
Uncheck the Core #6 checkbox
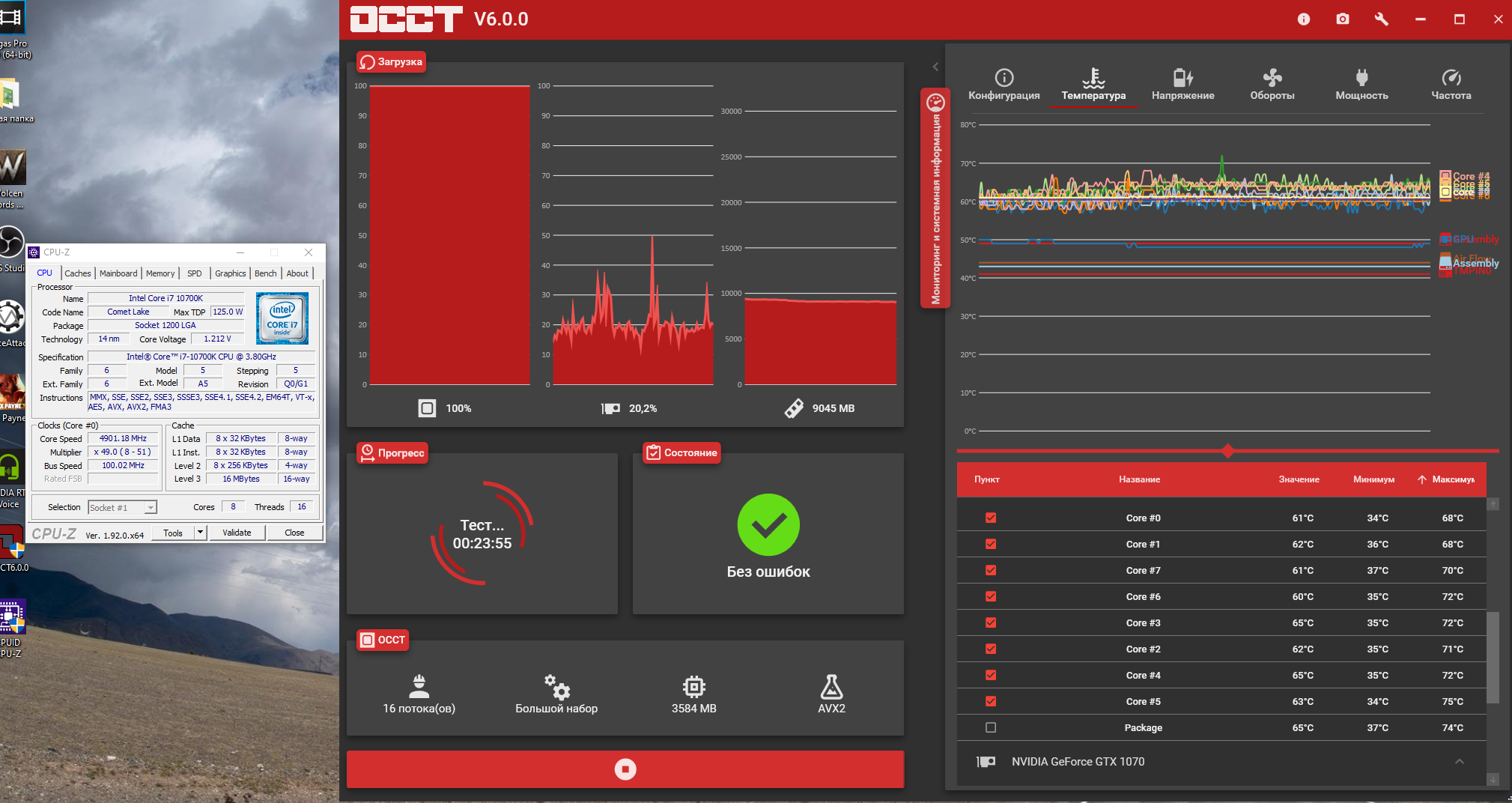991,596
